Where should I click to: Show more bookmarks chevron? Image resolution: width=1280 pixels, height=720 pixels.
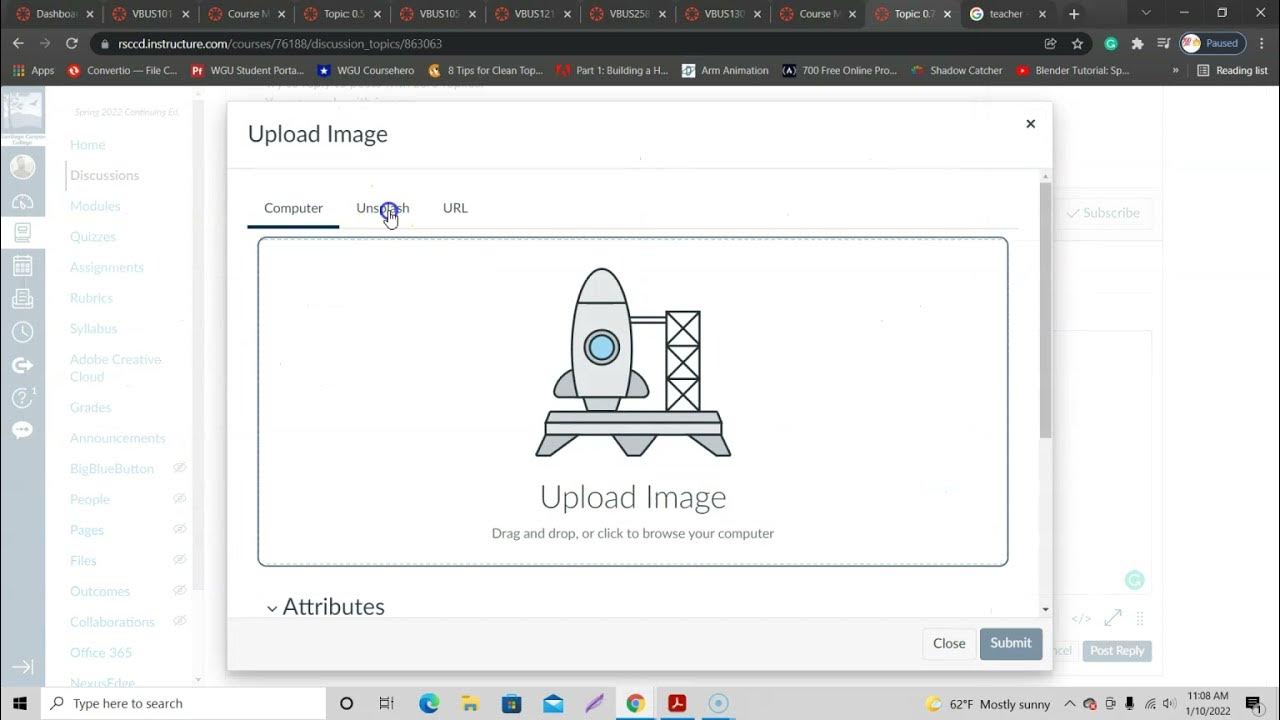[x=1175, y=71]
